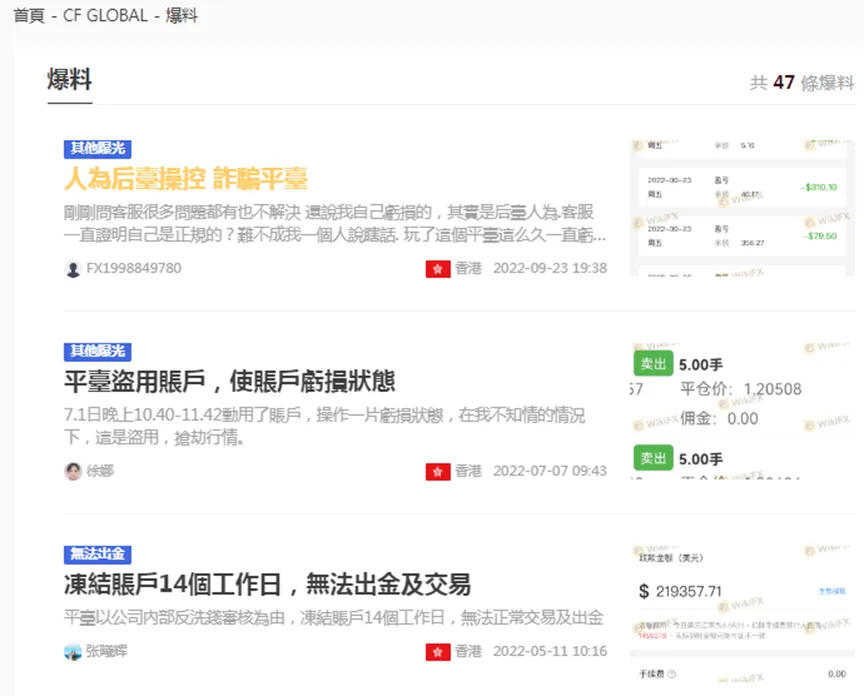Click description starting 平臺以公司內部反洗錢審核
The height and width of the screenshot is (696, 864).
tap(333, 618)
